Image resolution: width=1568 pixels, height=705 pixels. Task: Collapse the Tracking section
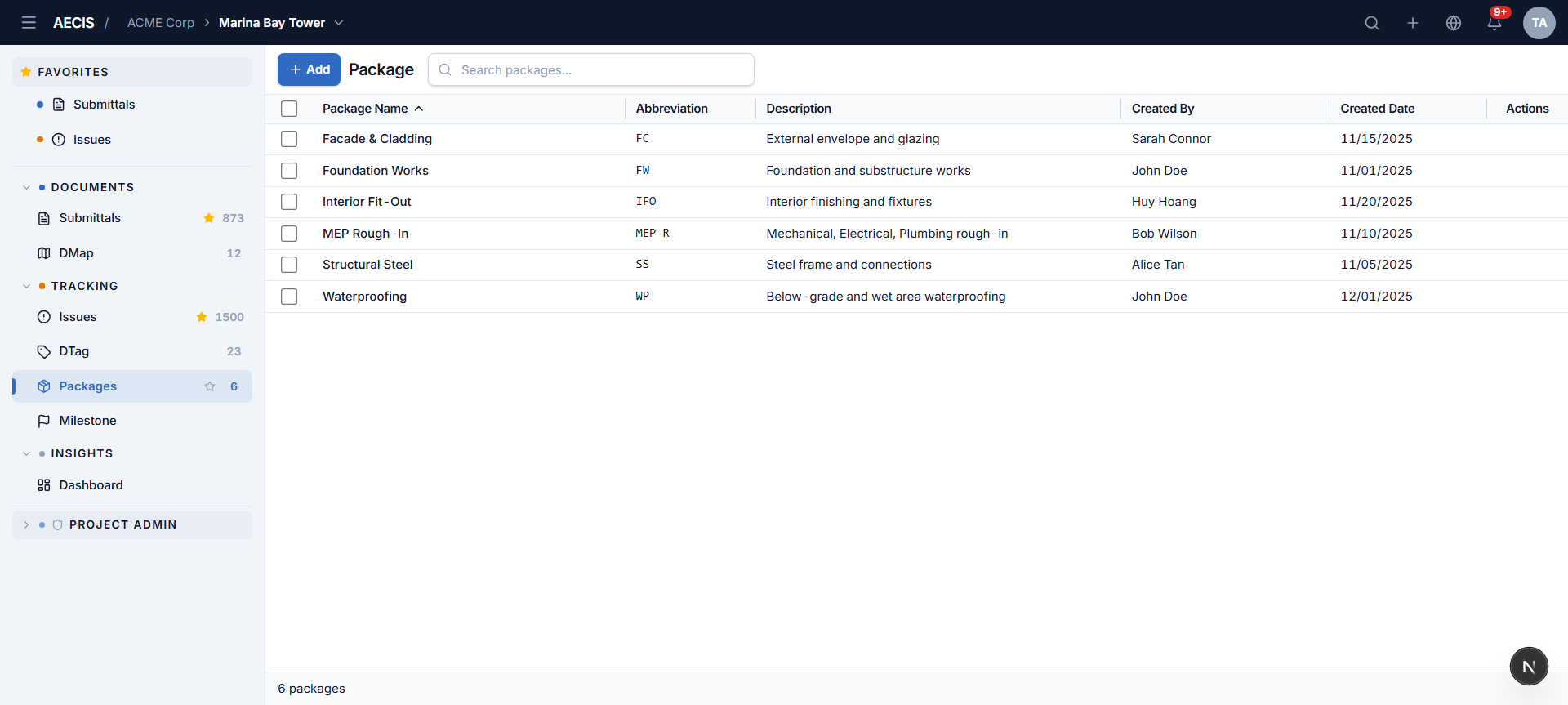pyautogui.click(x=26, y=286)
